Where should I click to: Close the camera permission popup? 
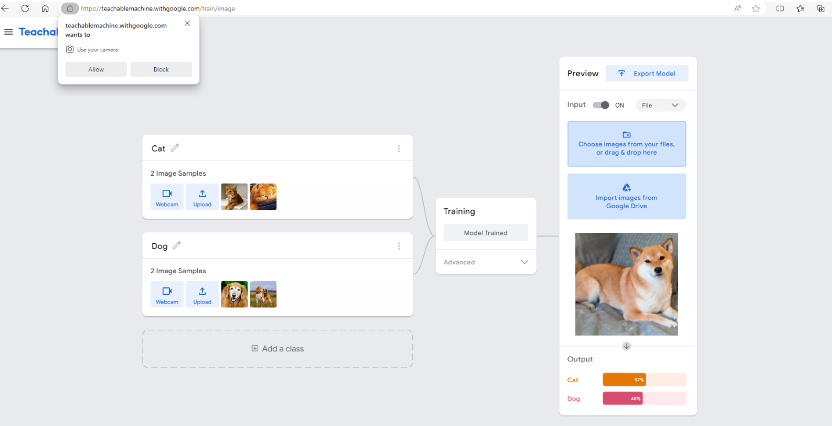pos(187,23)
